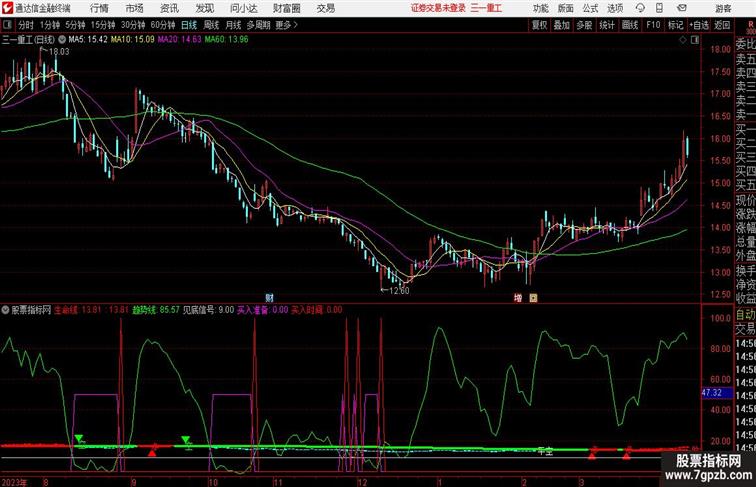Click the second green down-triangle near October
This screenshot has width=756, height=487.
pos(185,439)
